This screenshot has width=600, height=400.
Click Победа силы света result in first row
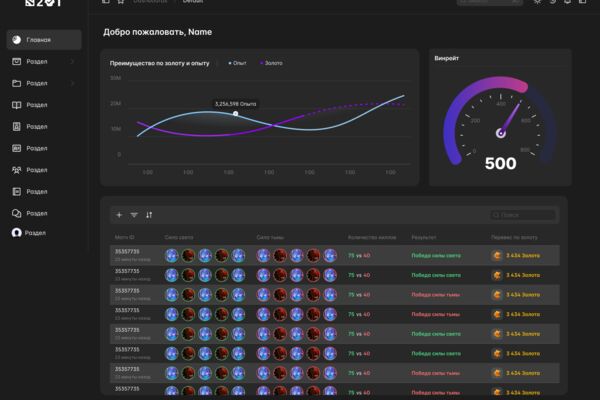point(436,255)
